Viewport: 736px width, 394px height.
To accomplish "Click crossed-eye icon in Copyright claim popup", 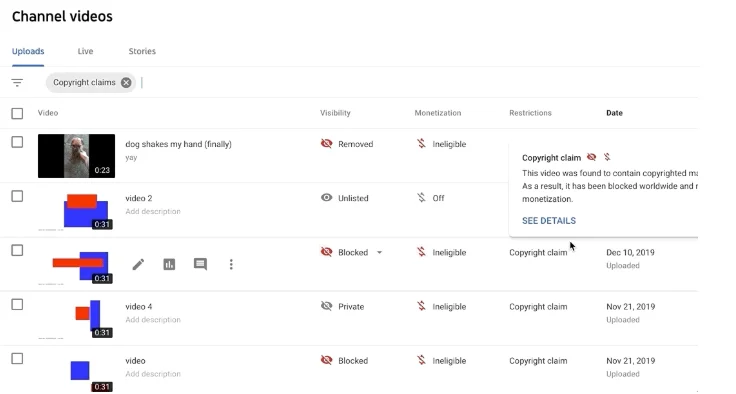I will 591,157.
